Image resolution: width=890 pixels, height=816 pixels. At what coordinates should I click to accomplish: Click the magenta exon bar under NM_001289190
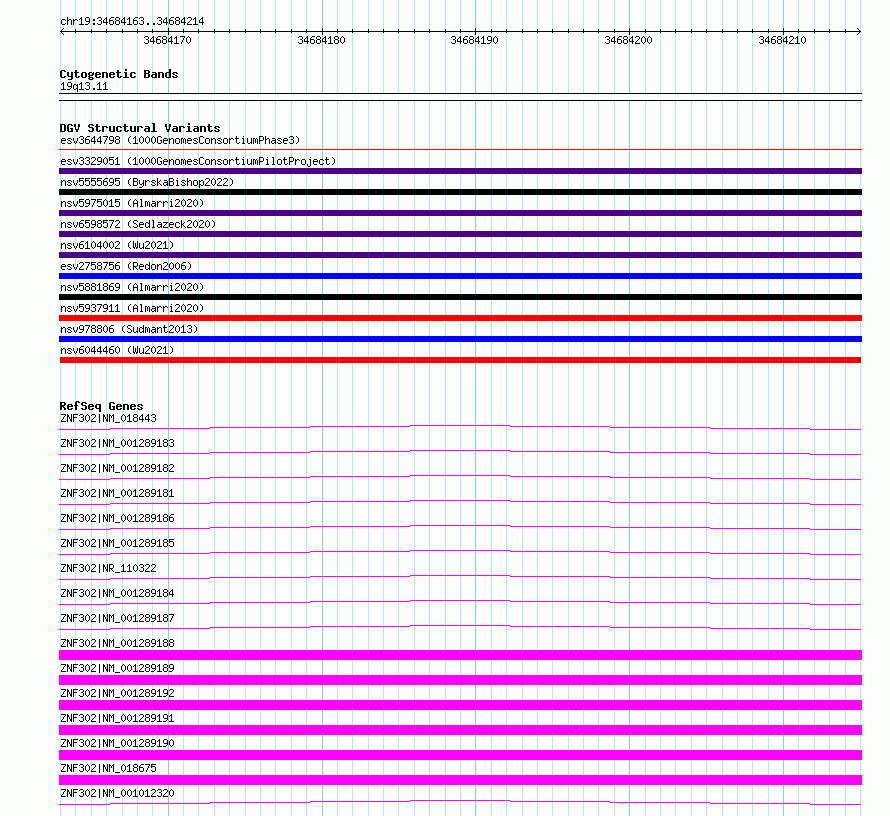tap(460, 755)
